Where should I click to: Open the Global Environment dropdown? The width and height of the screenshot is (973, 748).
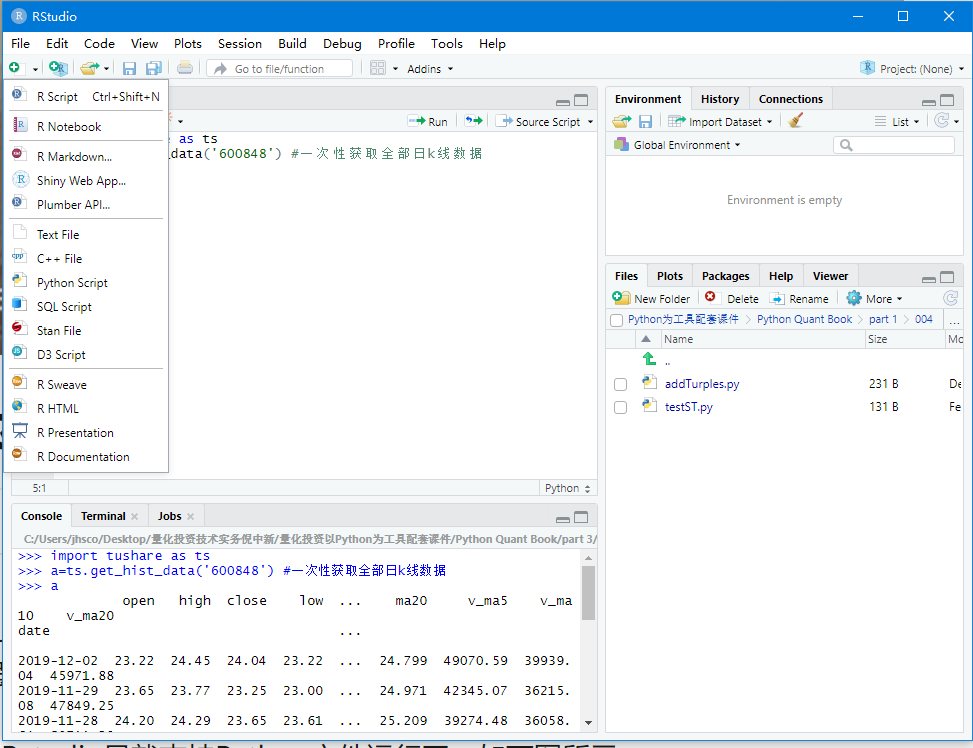[x=678, y=145]
